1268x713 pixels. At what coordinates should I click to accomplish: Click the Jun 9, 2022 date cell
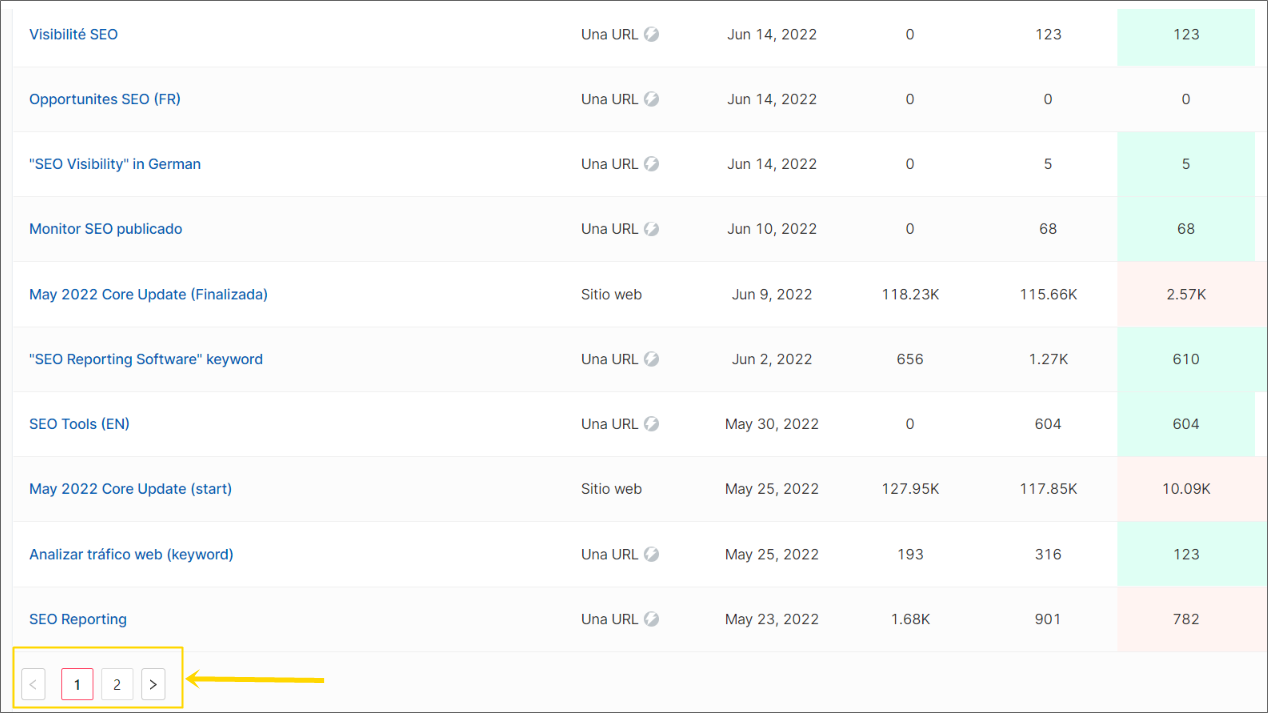(772, 294)
